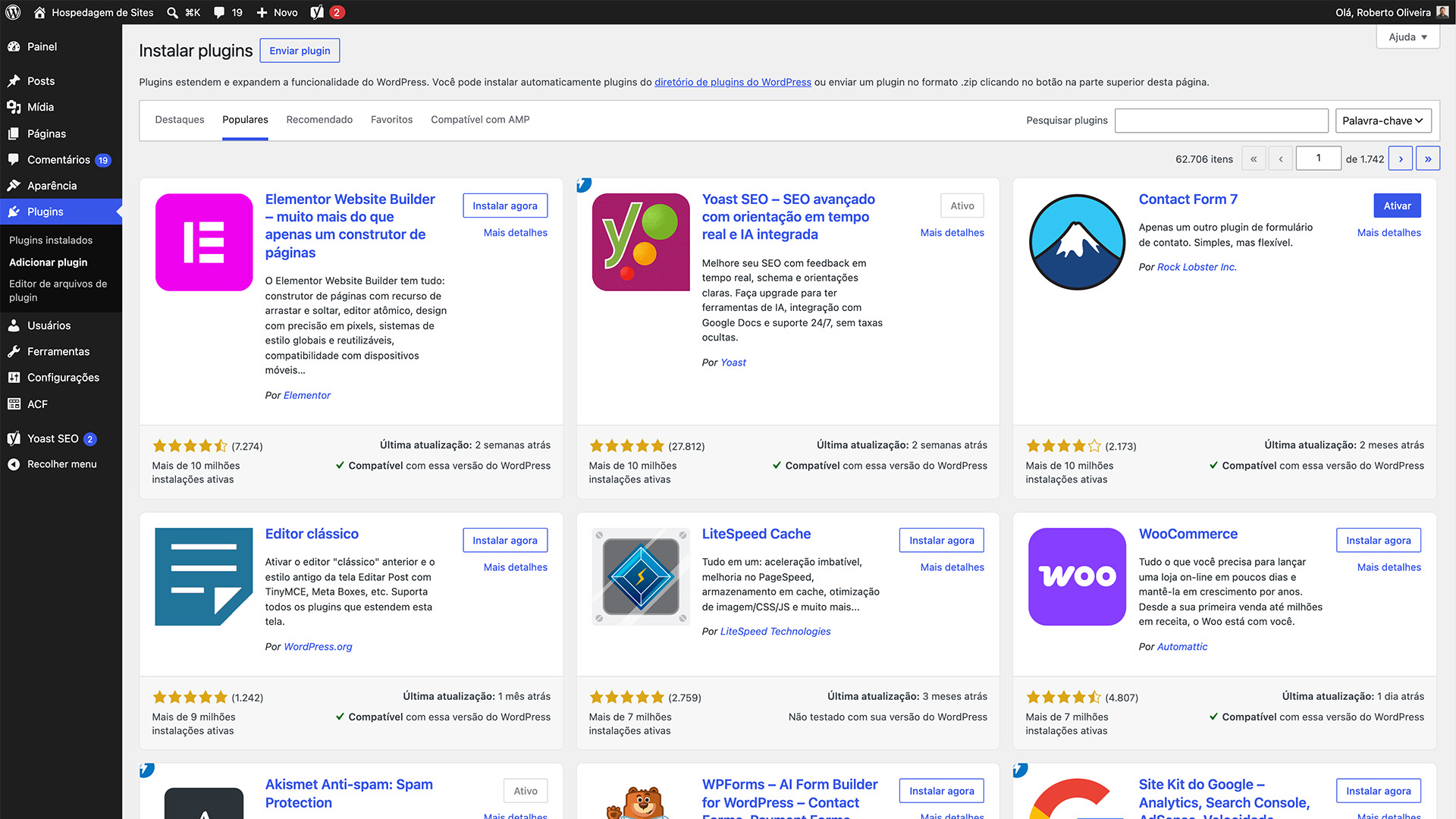Open WordPress.org author link
This screenshot has height=819, width=1456.
pyautogui.click(x=318, y=647)
